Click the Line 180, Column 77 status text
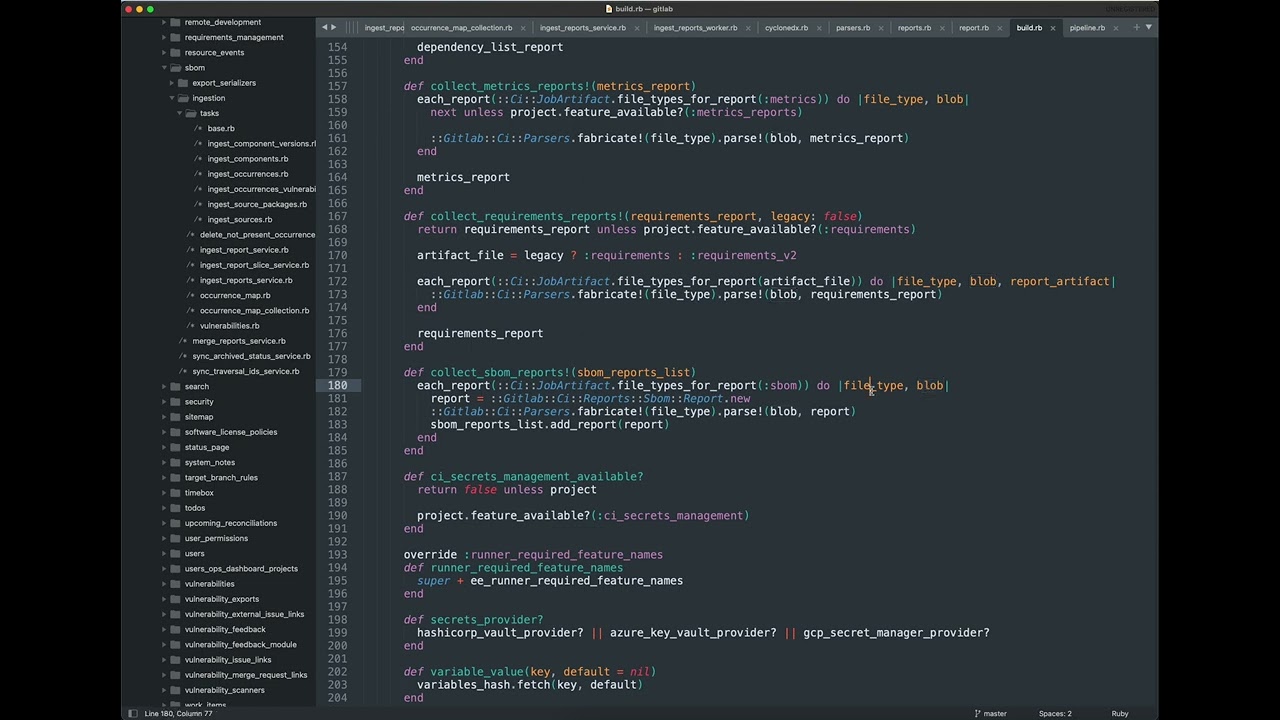Screen dimensions: 1280x720 pyautogui.click(x=179, y=713)
